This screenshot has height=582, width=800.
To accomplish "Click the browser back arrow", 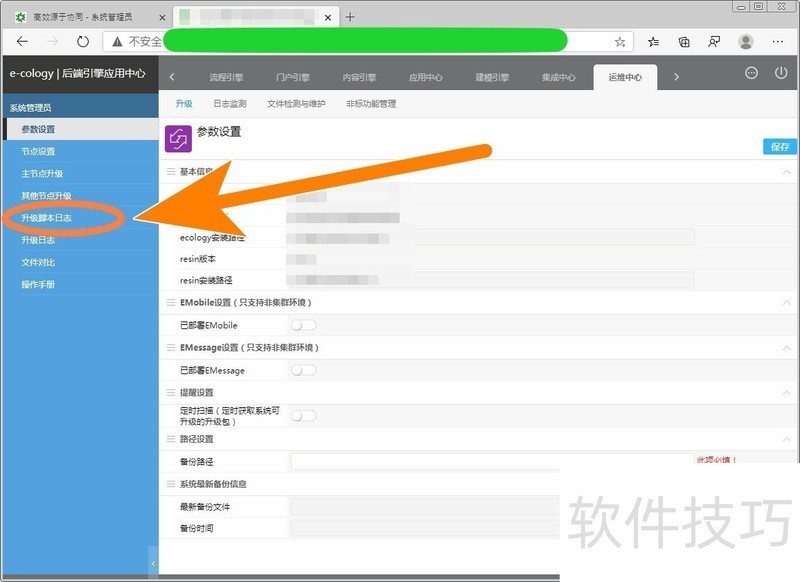I will tap(22, 42).
